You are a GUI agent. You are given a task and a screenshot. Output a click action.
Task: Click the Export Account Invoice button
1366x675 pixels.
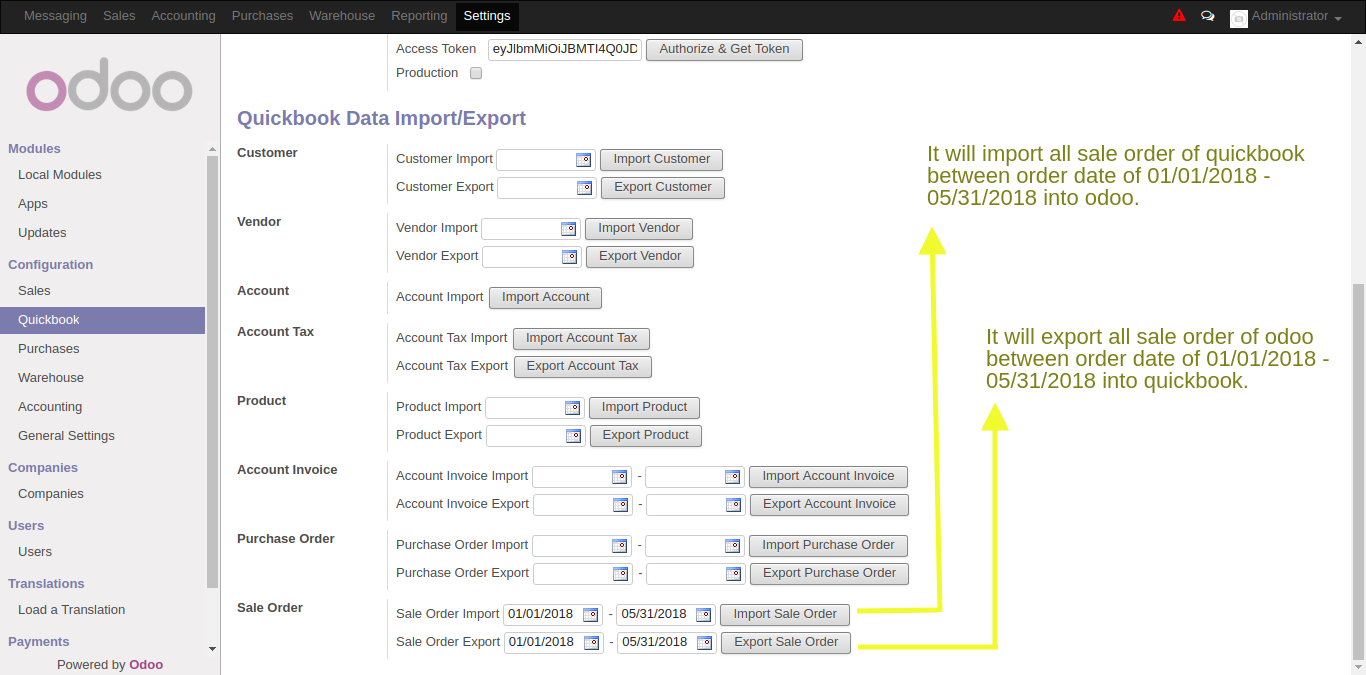830,505
